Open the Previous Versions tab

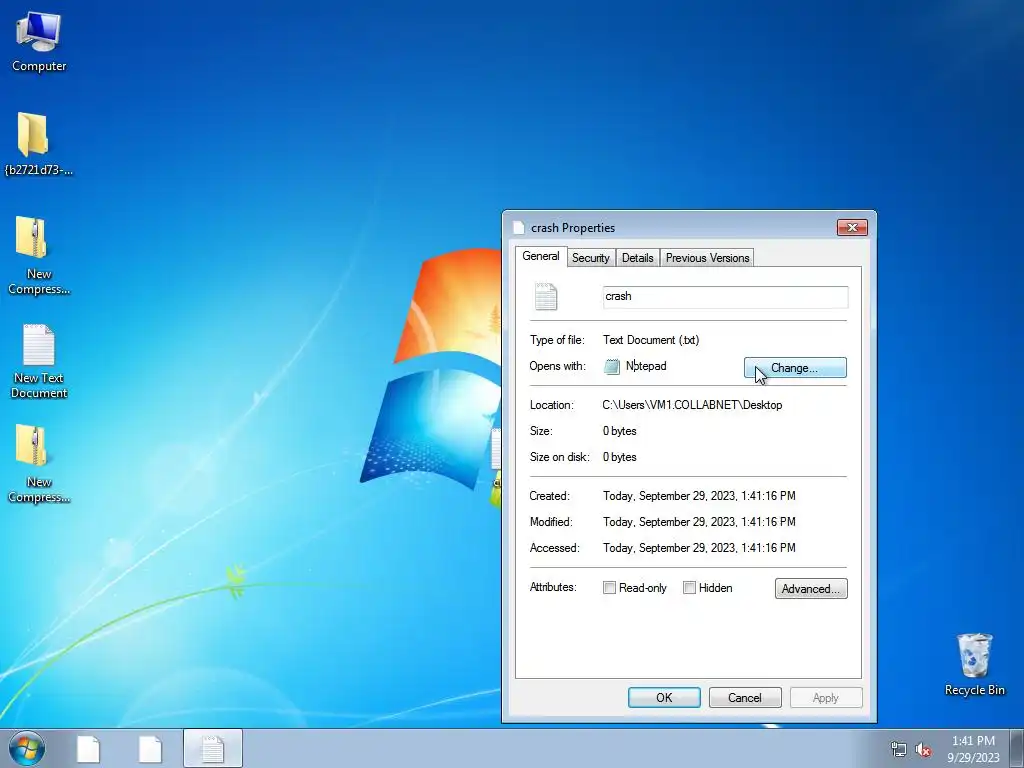[707, 258]
